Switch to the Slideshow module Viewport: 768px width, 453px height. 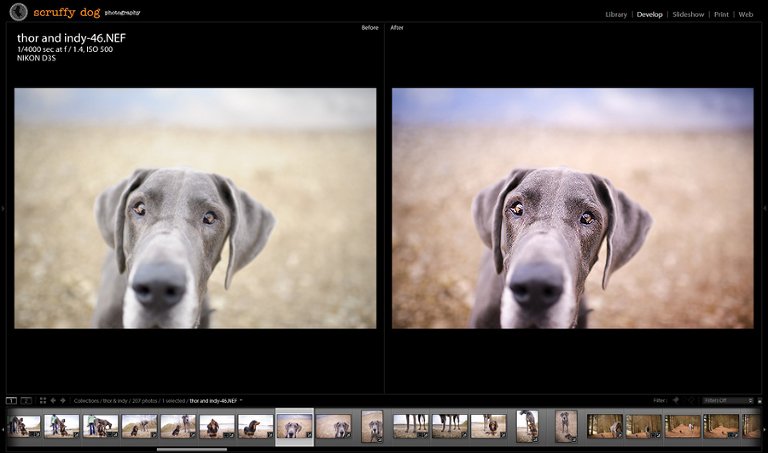coord(688,15)
